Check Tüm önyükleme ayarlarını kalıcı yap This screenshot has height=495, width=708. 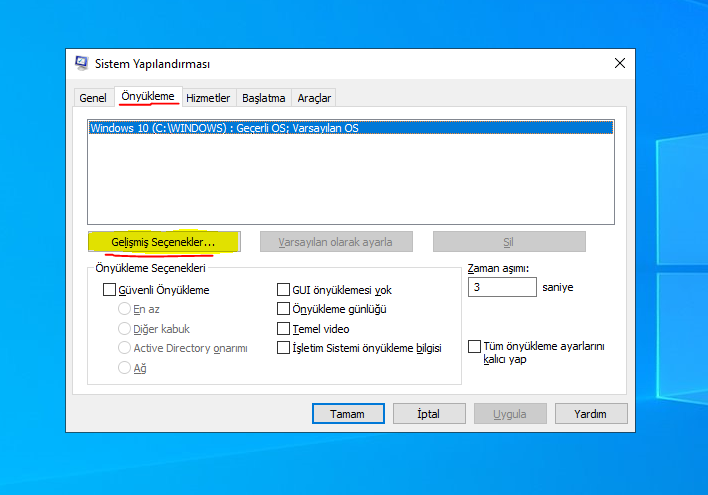[x=475, y=346]
